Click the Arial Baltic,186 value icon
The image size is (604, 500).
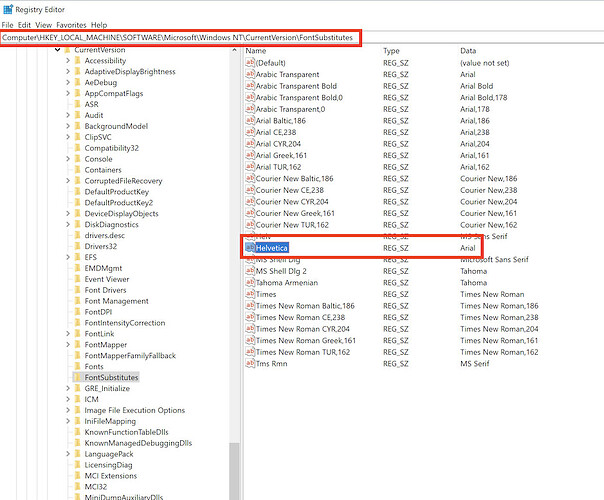[250, 120]
